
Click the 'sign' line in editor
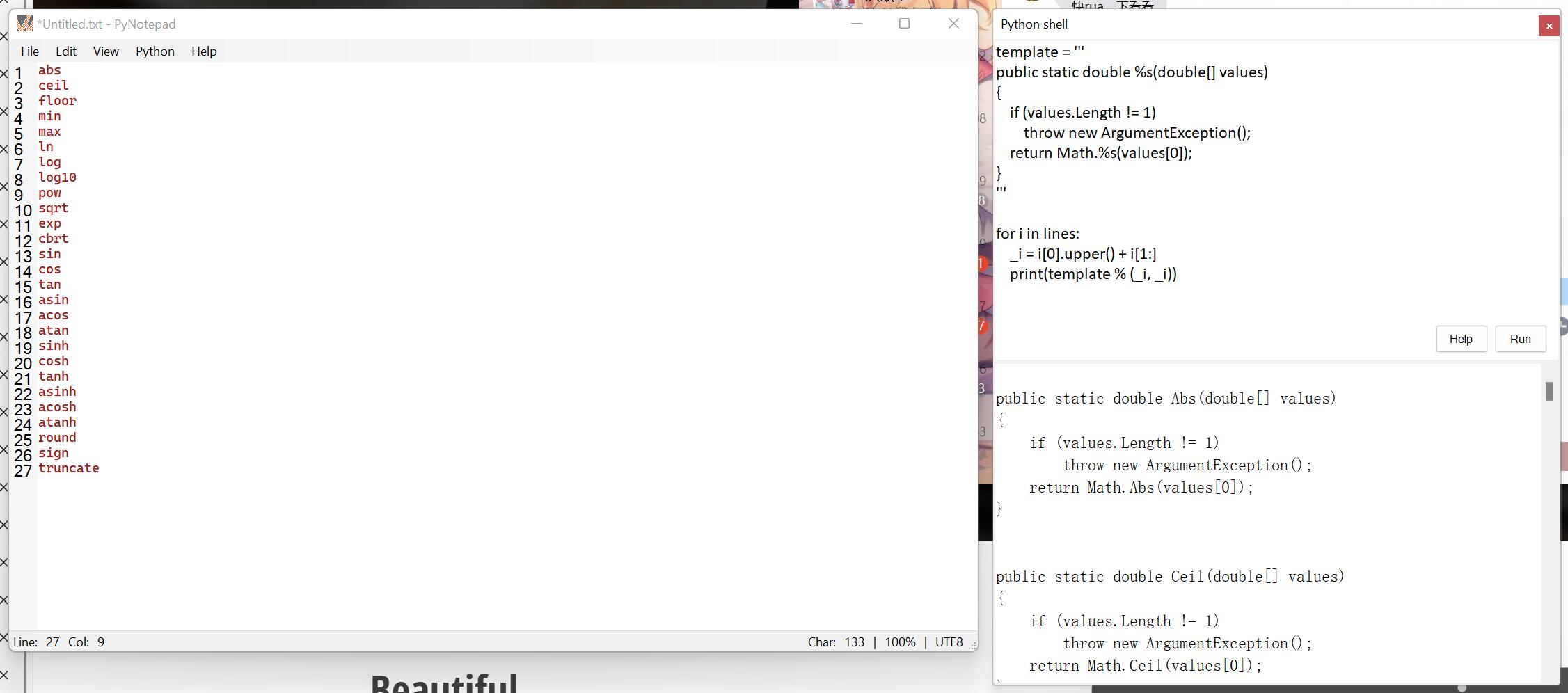(x=54, y=453)
